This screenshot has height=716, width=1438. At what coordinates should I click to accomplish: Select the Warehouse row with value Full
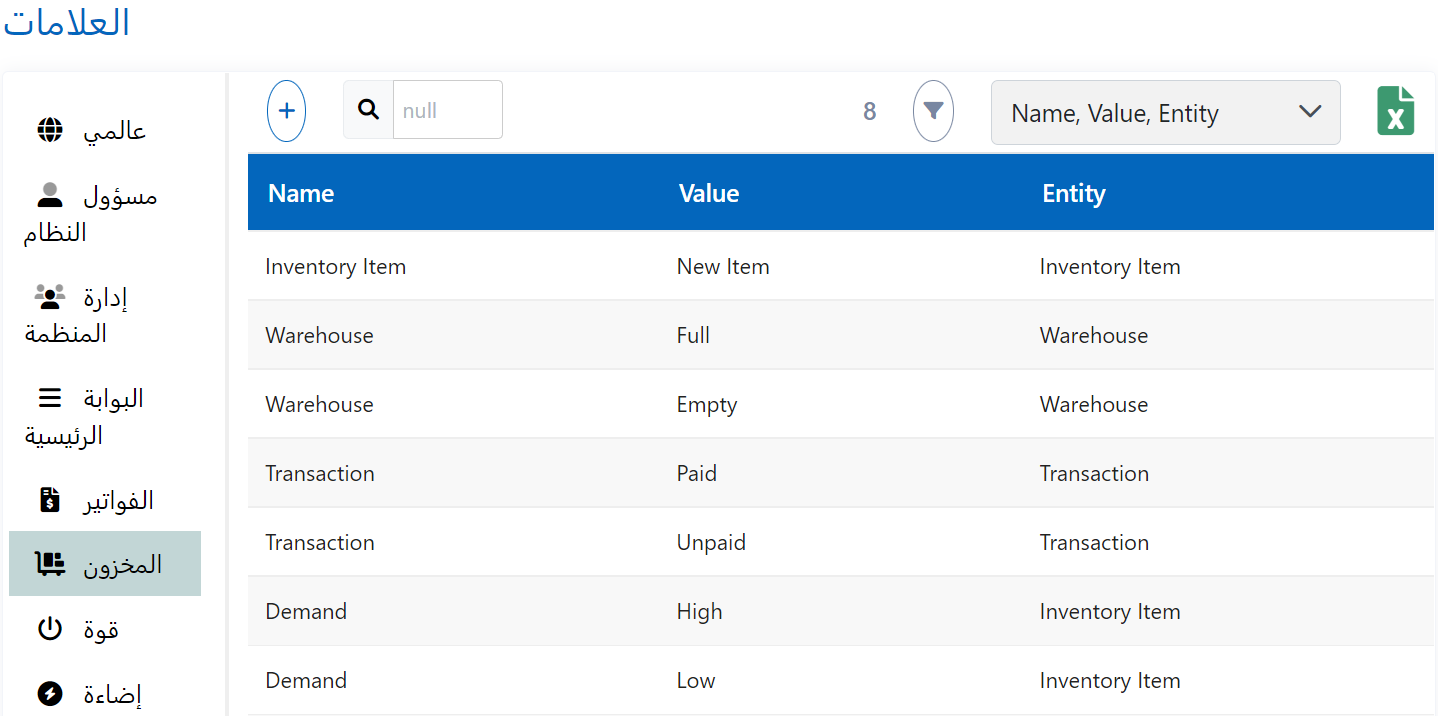pos(693,335)
